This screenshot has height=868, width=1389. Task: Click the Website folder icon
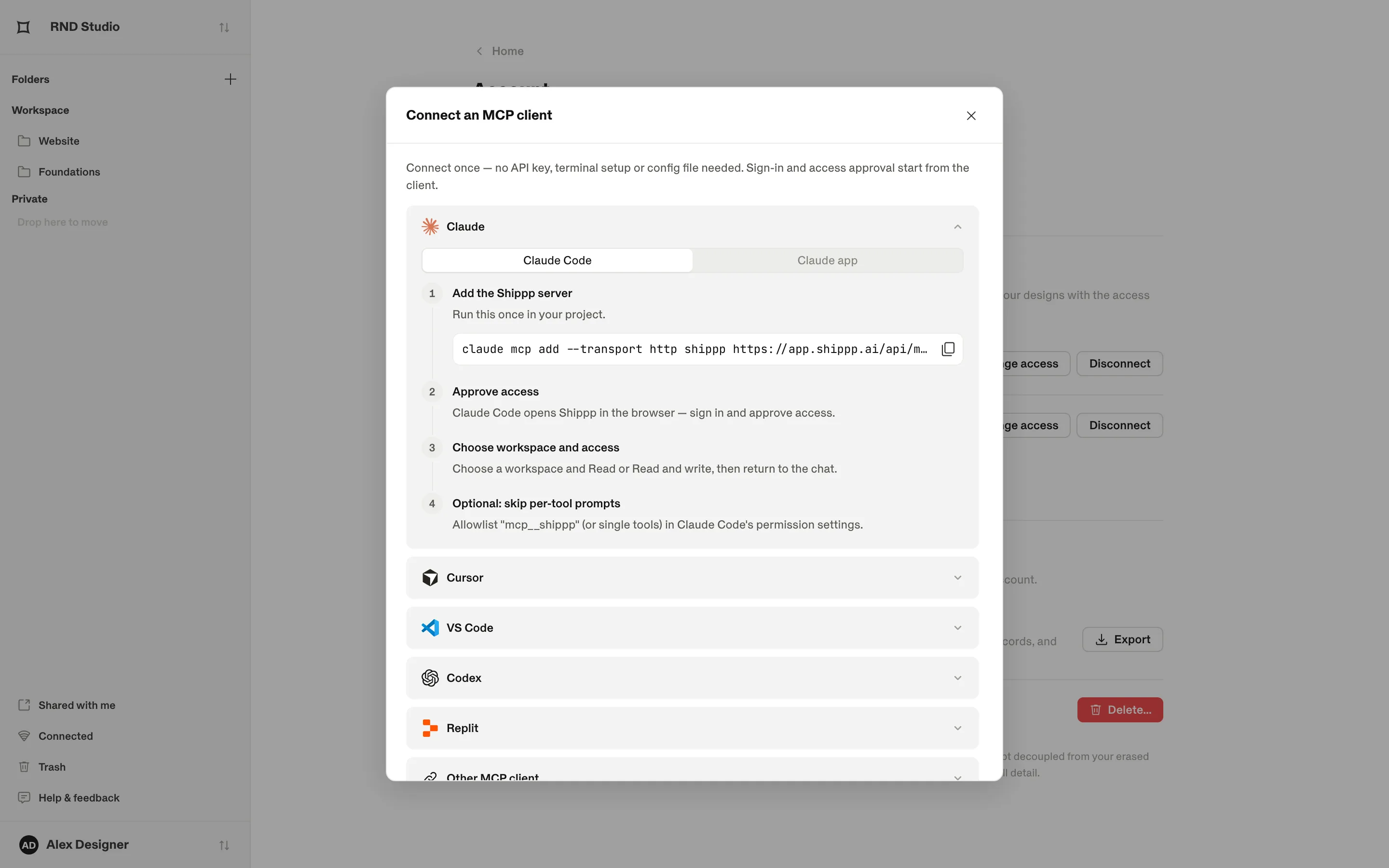coord(24,141)
